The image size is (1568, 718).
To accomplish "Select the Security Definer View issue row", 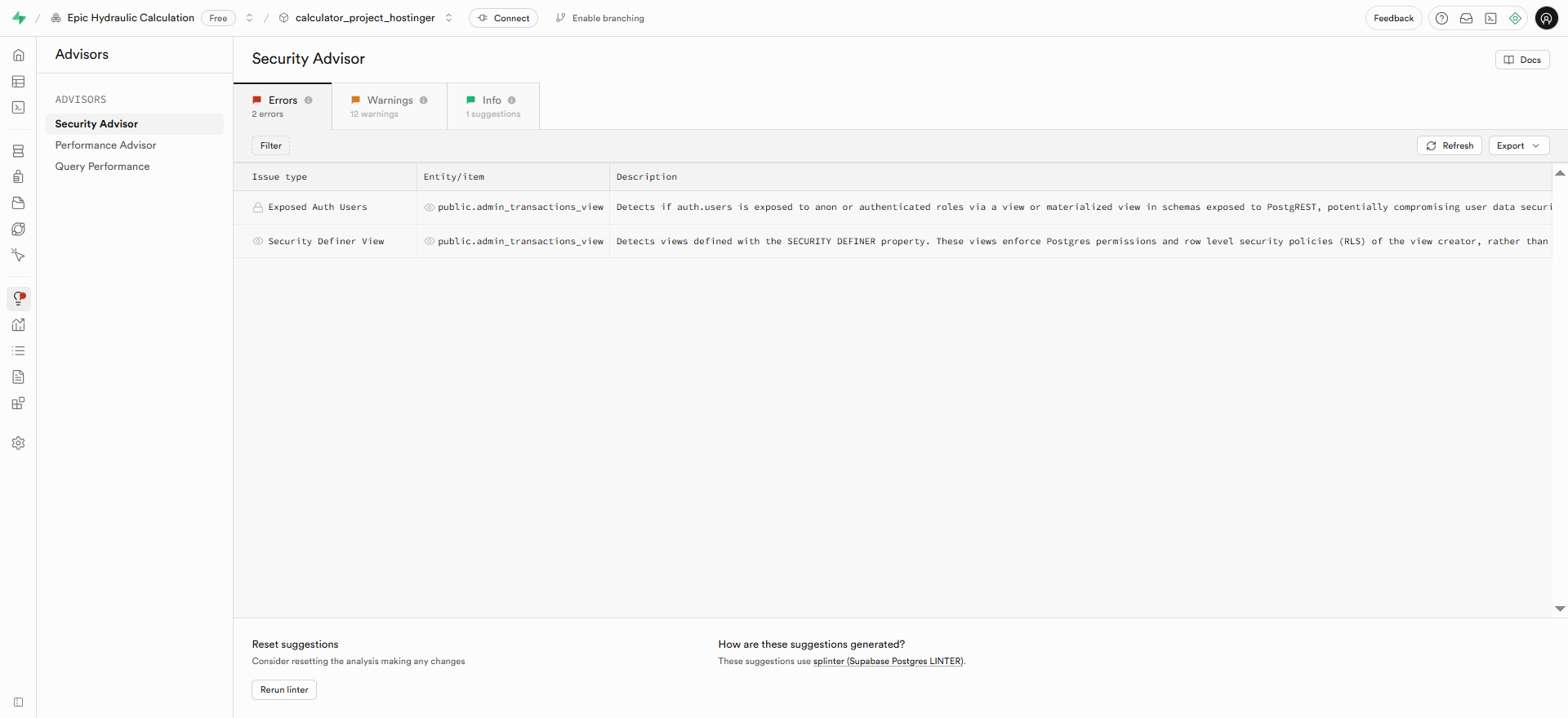I will 893,242.
